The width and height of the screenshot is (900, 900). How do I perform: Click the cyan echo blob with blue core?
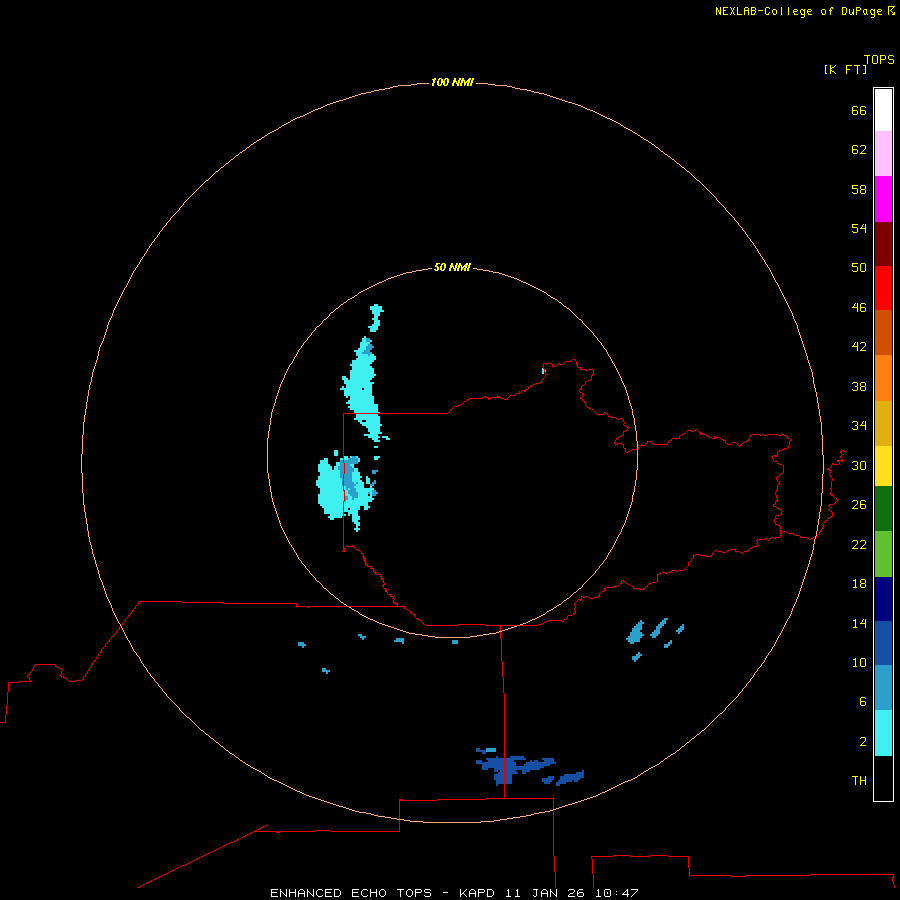pyautogui.click(x=346, y=491)
